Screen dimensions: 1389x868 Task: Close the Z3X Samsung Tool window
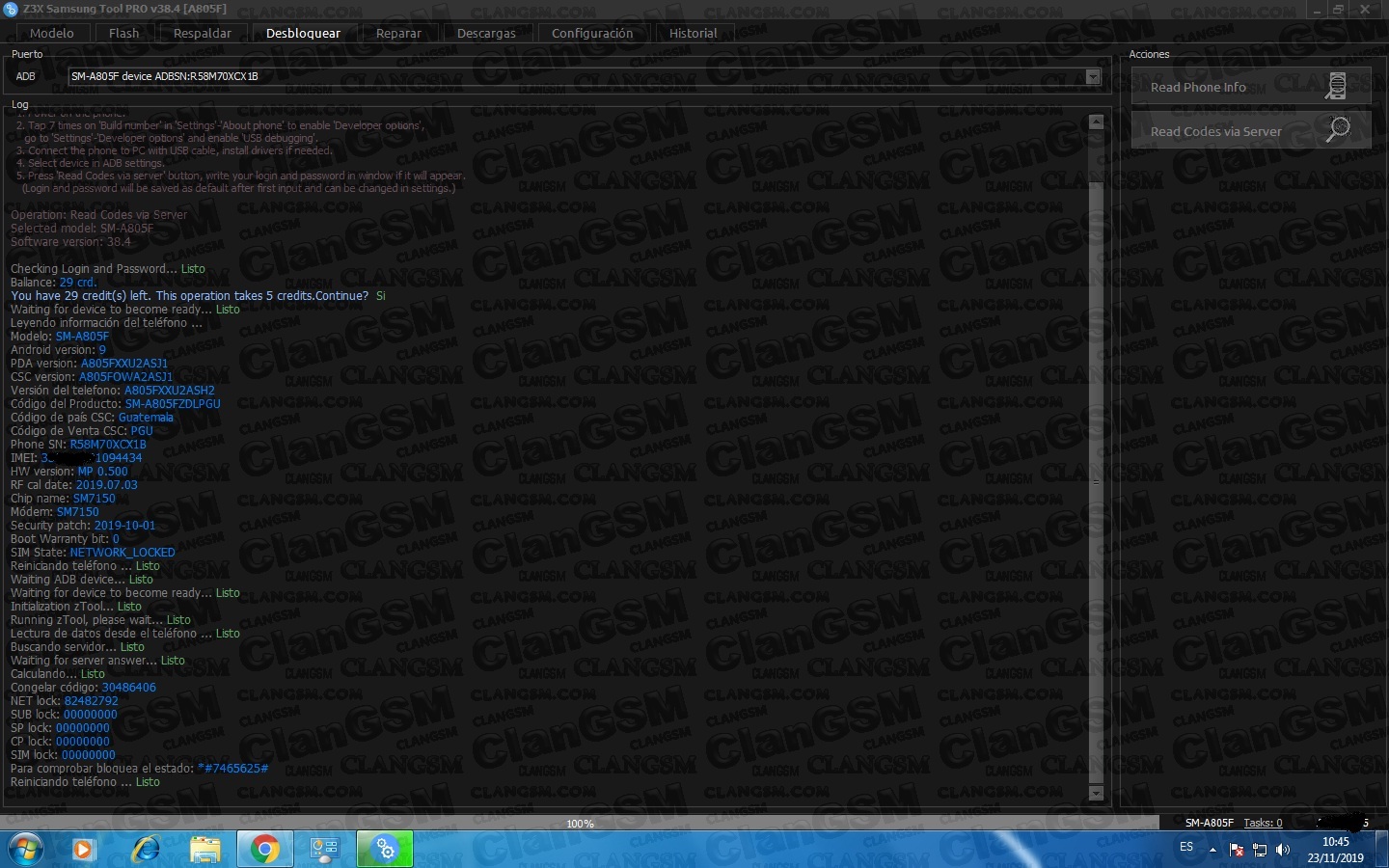click(x=1365, y=9)
